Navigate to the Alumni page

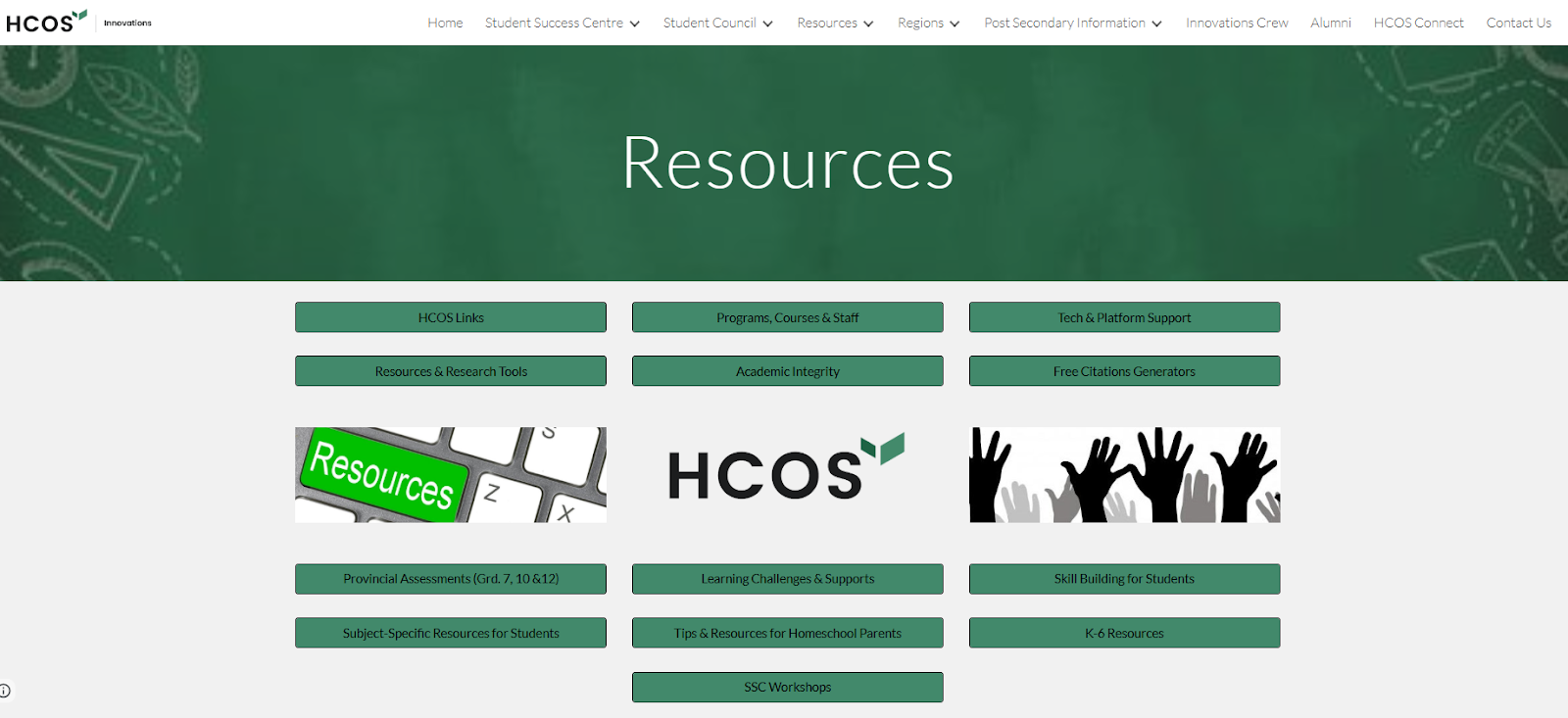click(1330, 23)
